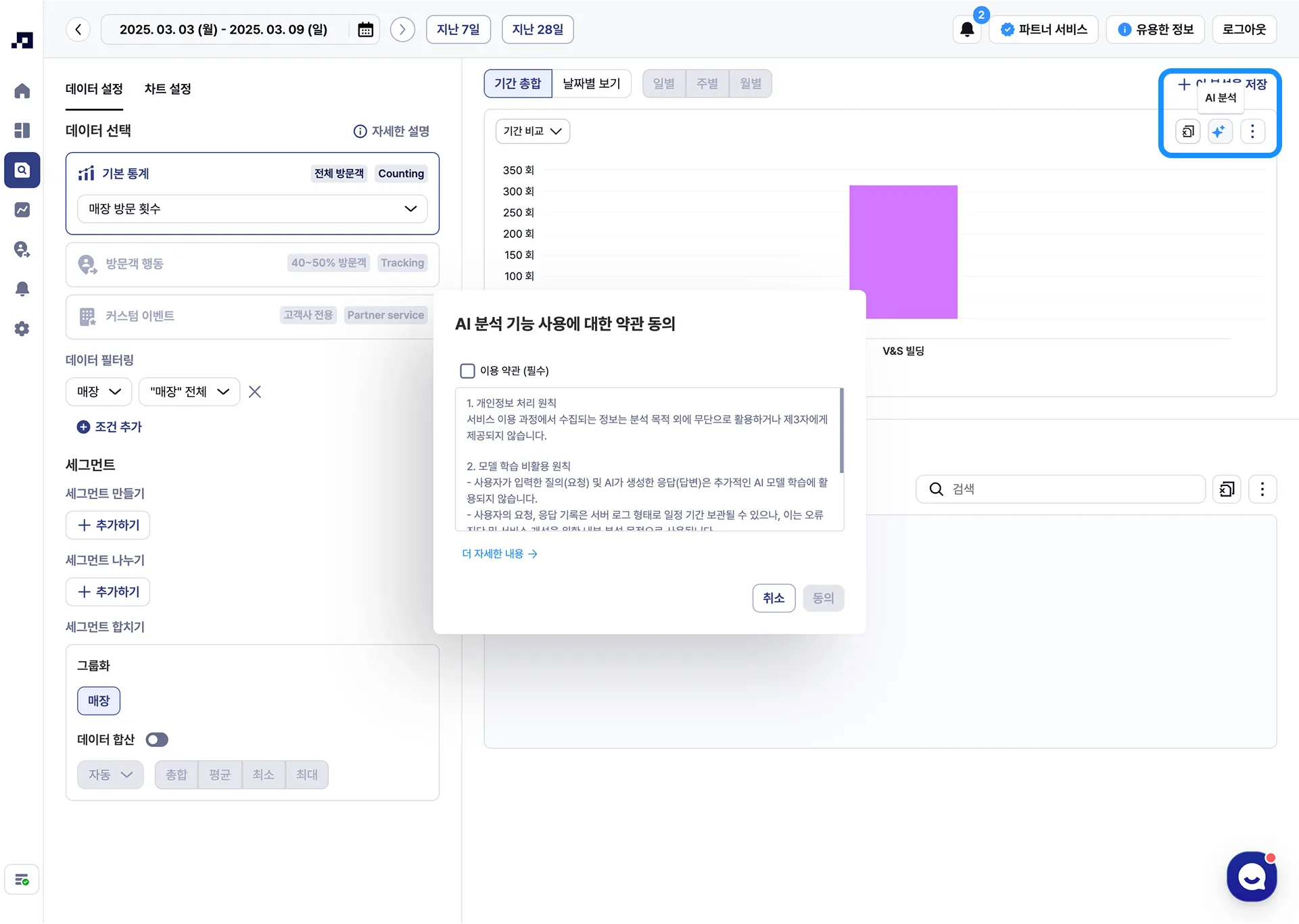Check the 이용 약관 (필수) checkbox
The height and width of the screenshot is (924, 1299).
pos(467,371)
